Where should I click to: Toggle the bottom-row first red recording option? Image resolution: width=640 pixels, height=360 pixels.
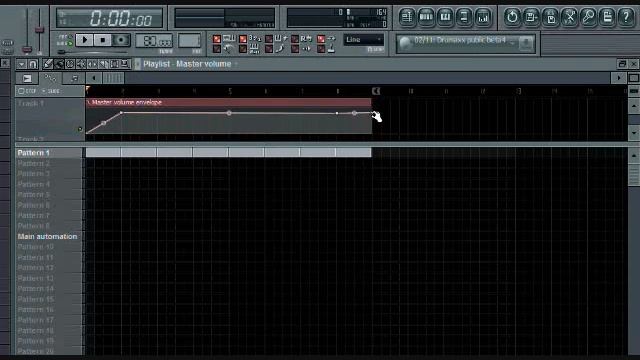pos(217,49)
